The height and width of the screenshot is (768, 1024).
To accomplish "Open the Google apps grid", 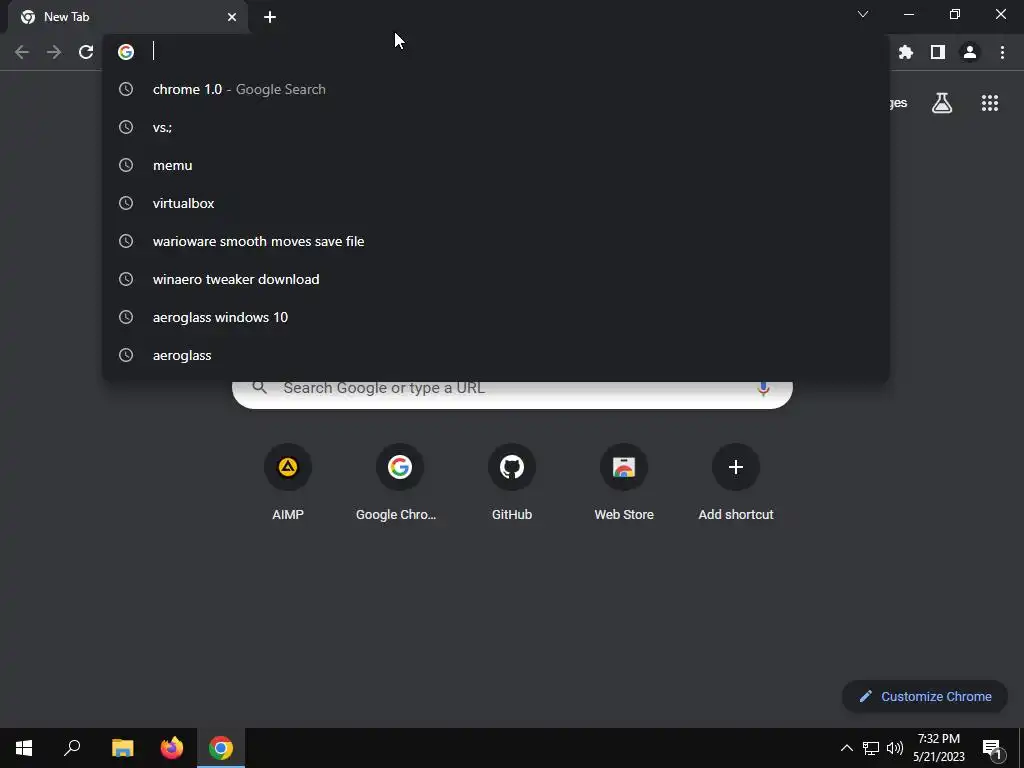I will coord(990,103).
